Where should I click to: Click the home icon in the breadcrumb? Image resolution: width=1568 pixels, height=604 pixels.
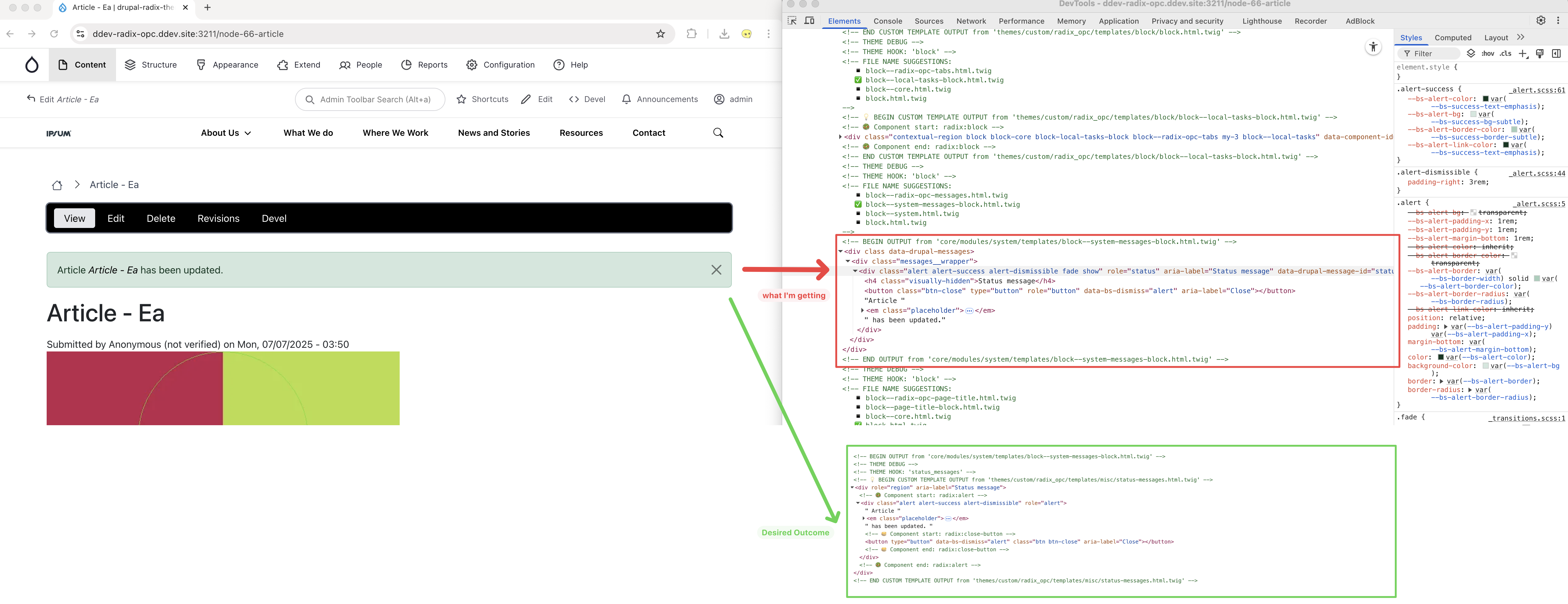tap(57, 185)
